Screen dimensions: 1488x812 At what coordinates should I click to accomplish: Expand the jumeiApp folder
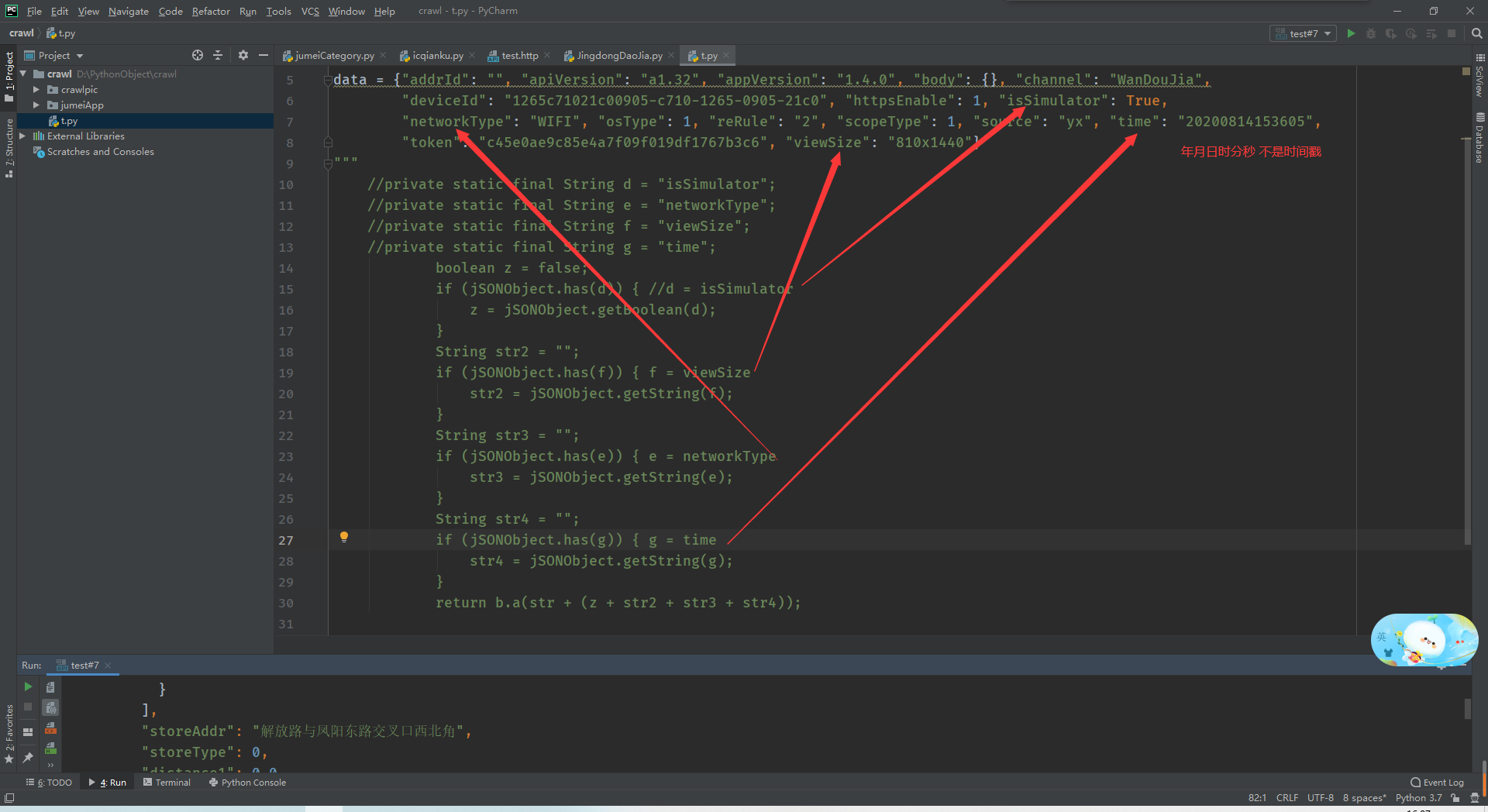36,105
